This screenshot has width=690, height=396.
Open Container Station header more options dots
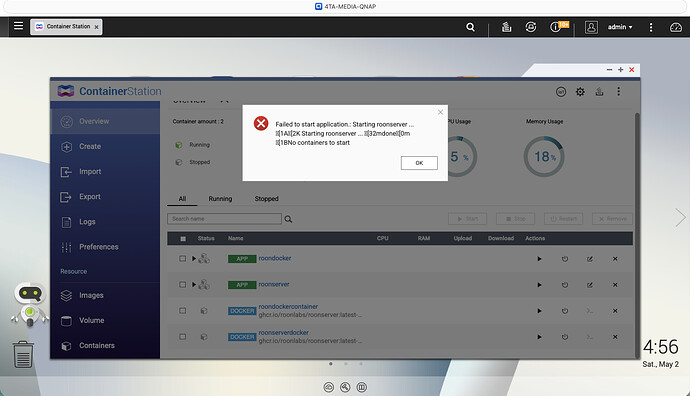pyautogui.click(x=618, y=92)
